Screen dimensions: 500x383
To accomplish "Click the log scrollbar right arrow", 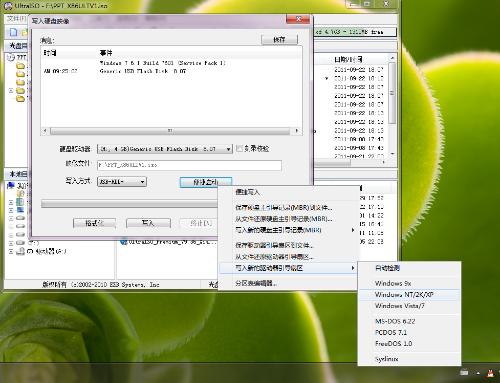I will 297,131.
